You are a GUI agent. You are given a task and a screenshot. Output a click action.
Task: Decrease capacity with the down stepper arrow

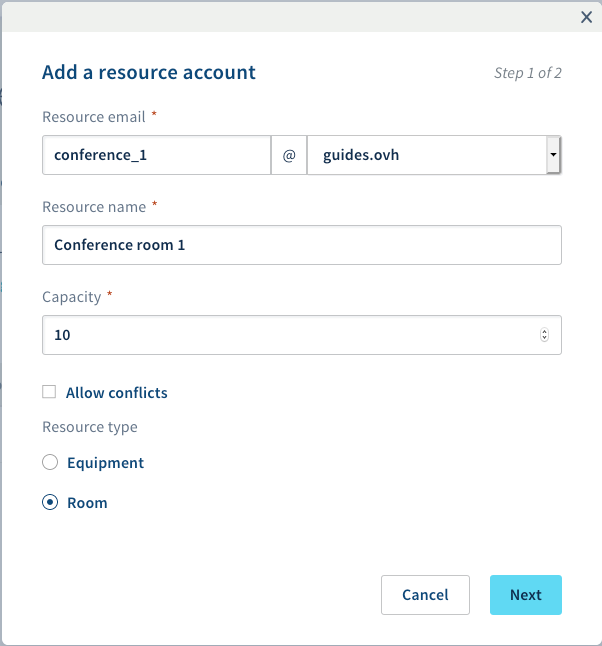tap(544, 339)
